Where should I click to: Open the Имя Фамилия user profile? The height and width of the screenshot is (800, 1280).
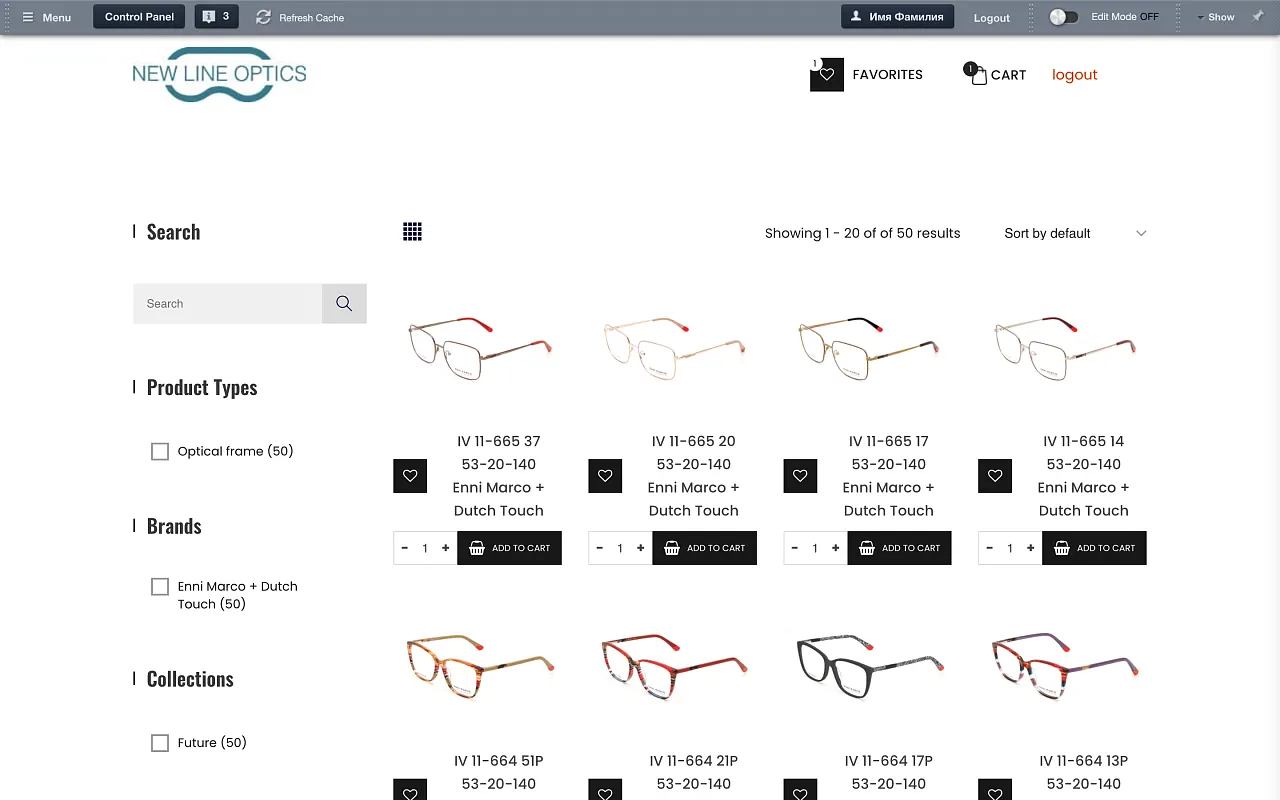click(x=897, y=17)
